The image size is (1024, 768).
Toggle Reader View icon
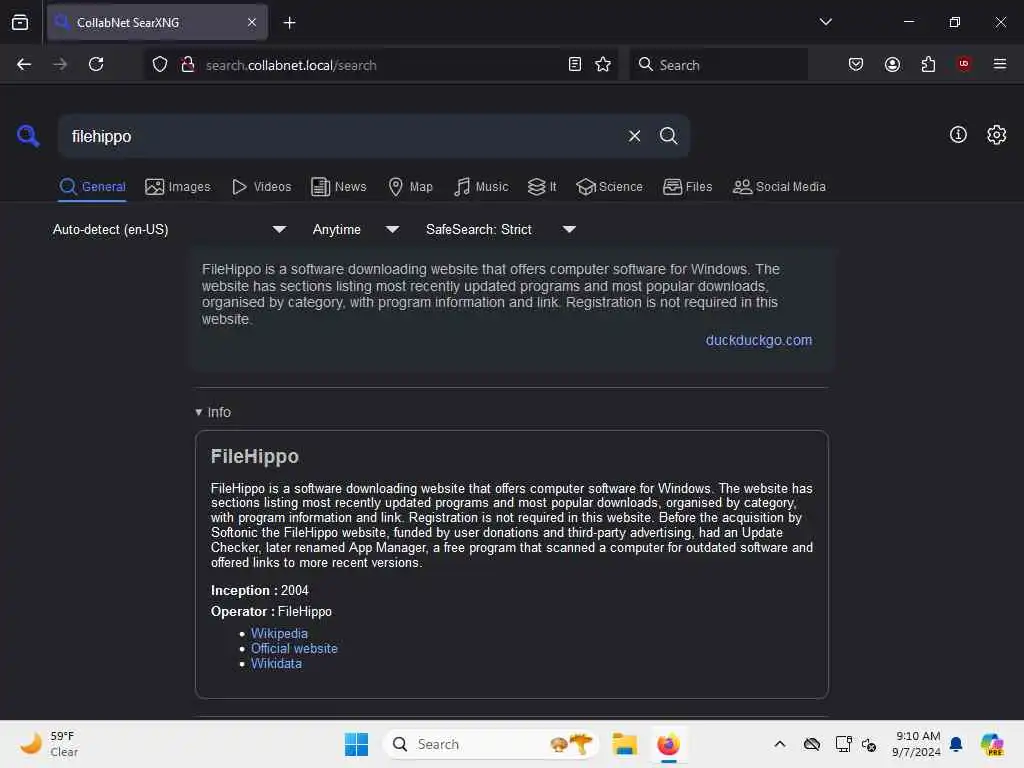(575, 64)
